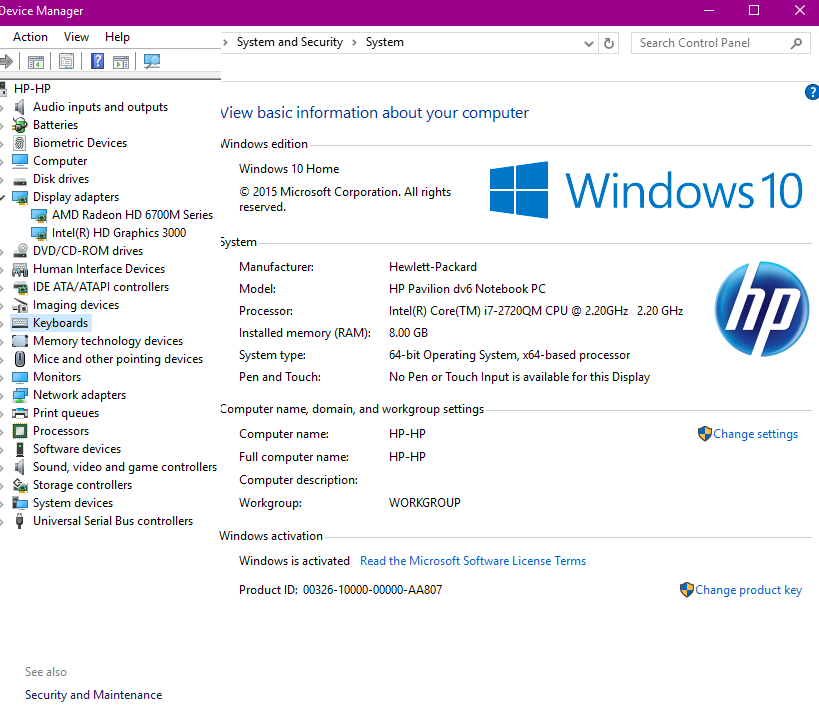Click the magnifier icon in Search Control Panel
819x710 pixels.
tap(796, 43)
